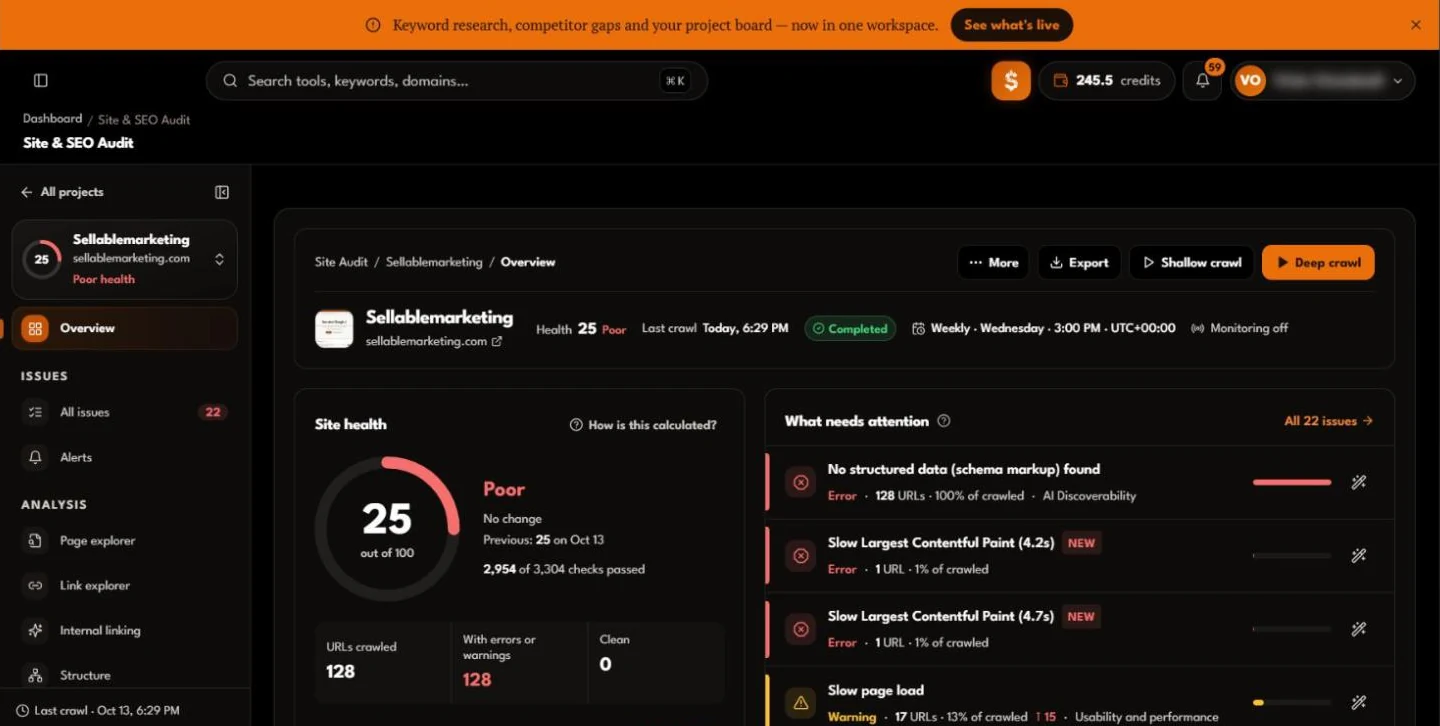The height and width of the screenshot is (726, 1440).
Task: Click the Site Audit breadcrumb link
Action: [x=341, y=262]
